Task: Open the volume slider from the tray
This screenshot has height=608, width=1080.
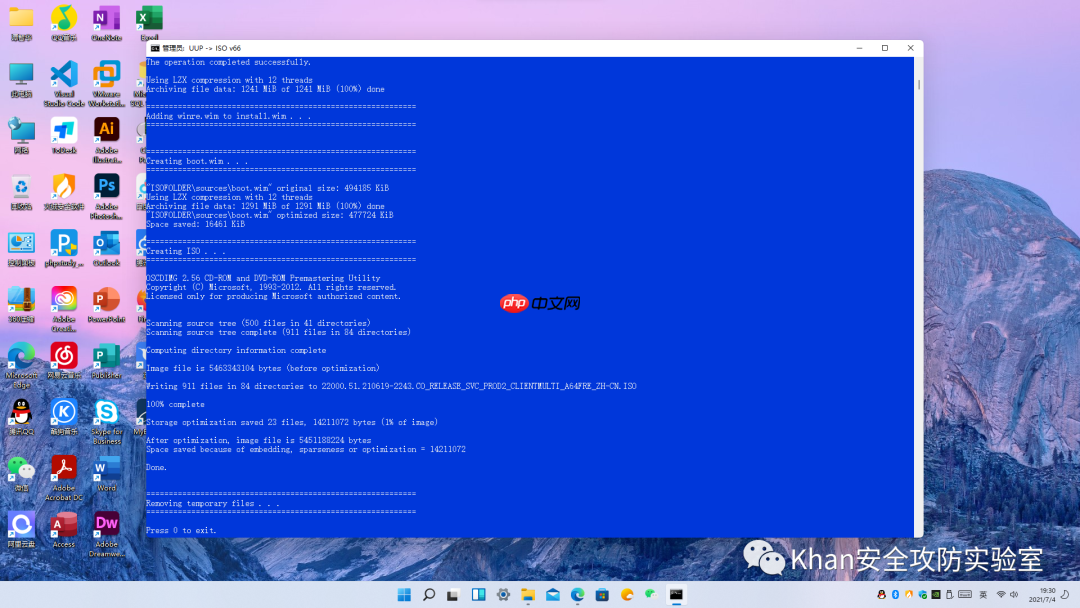Action: click(x=1015, y=594)
